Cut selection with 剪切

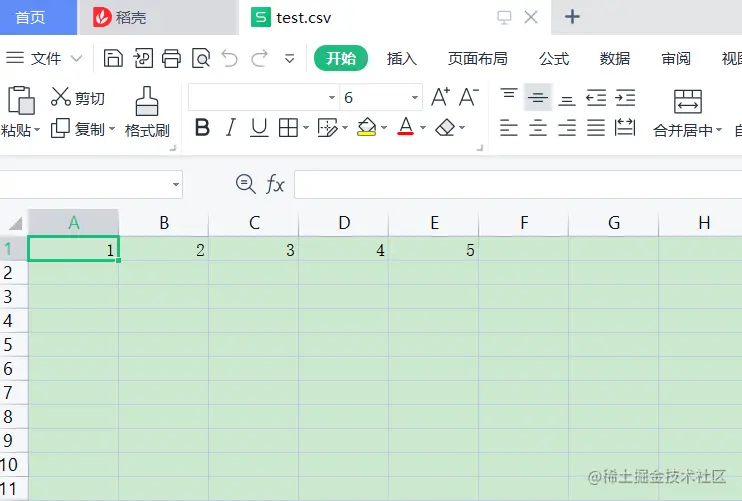click(x=78, y=97)
